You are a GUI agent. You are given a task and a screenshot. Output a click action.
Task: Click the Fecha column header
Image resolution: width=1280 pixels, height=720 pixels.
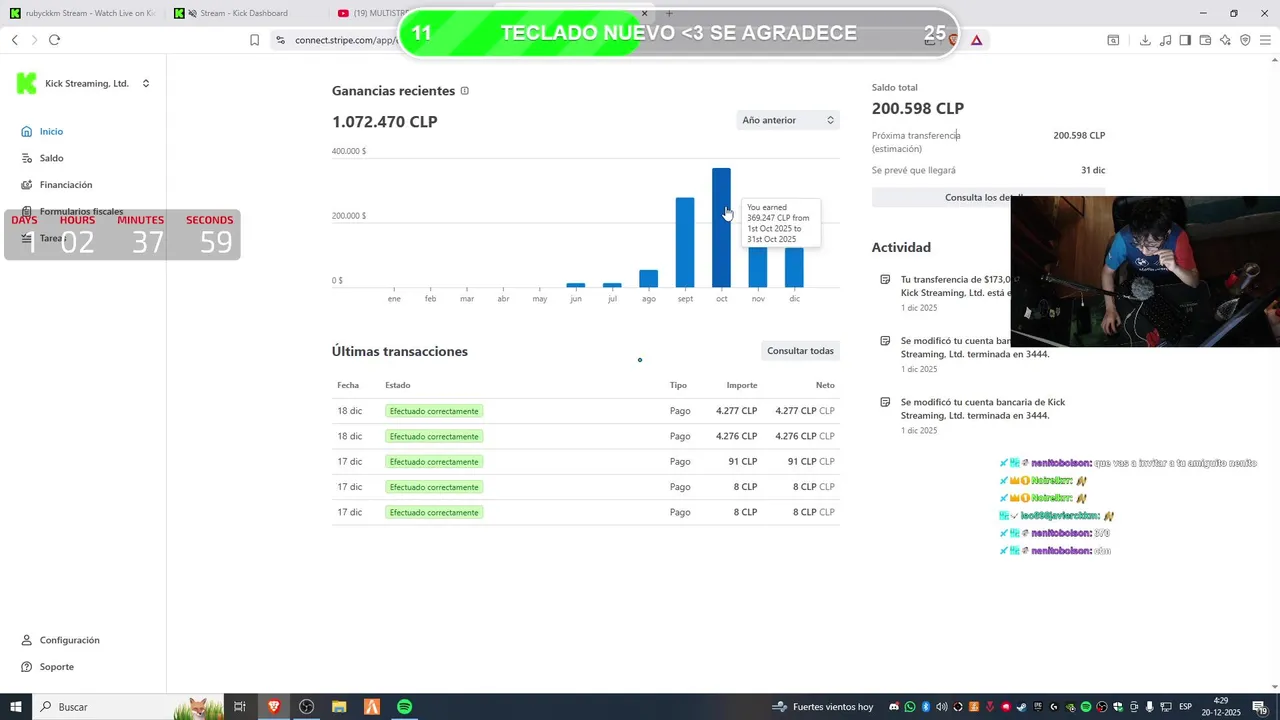pyautogui.click(x=348, y=385)
